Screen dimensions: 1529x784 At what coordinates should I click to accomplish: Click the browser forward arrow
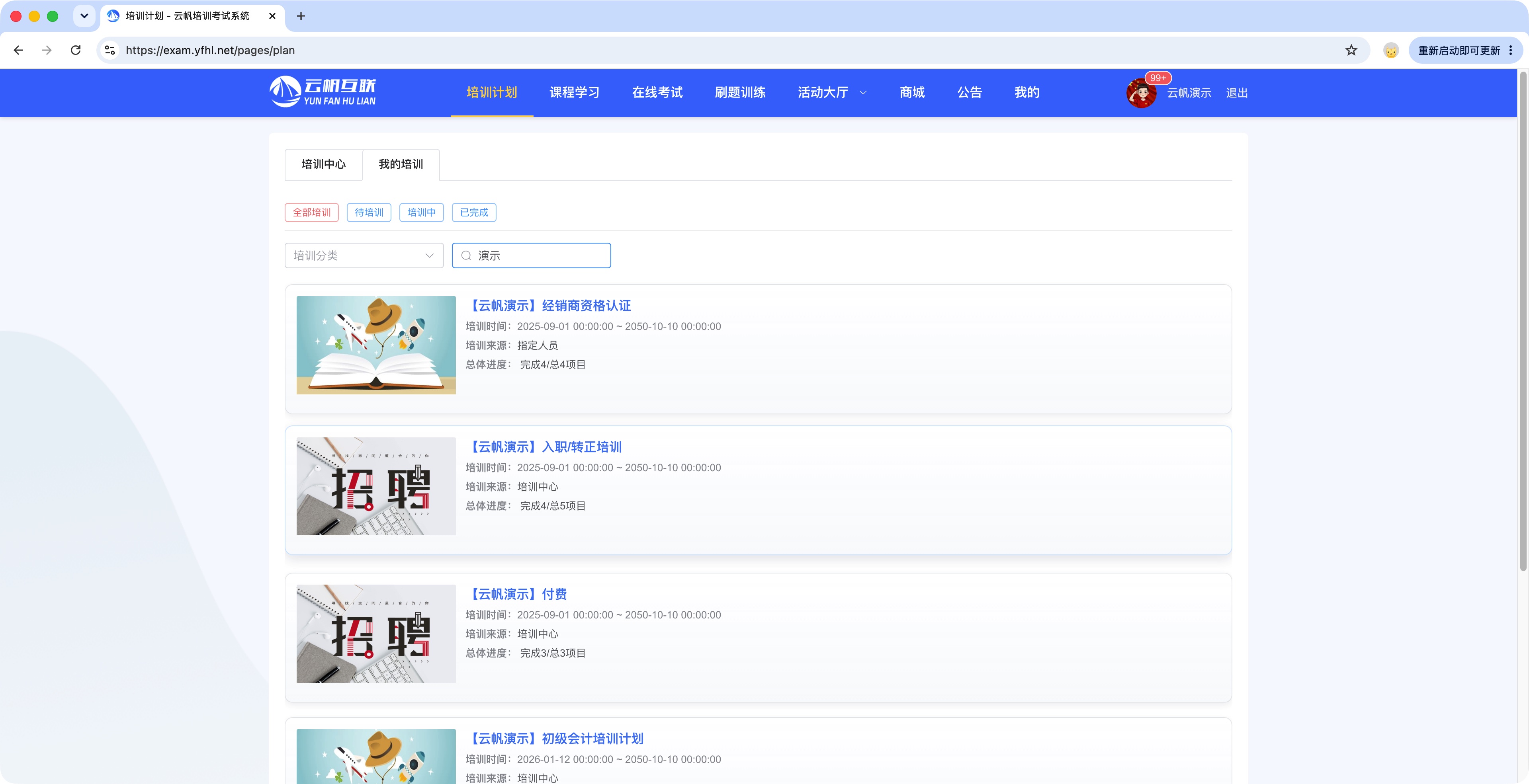point(47,51)
